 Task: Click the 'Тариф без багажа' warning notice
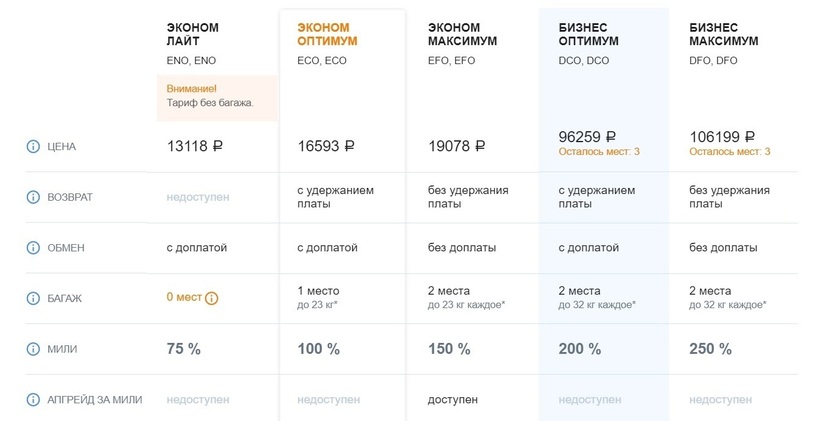tap(210, 102)
